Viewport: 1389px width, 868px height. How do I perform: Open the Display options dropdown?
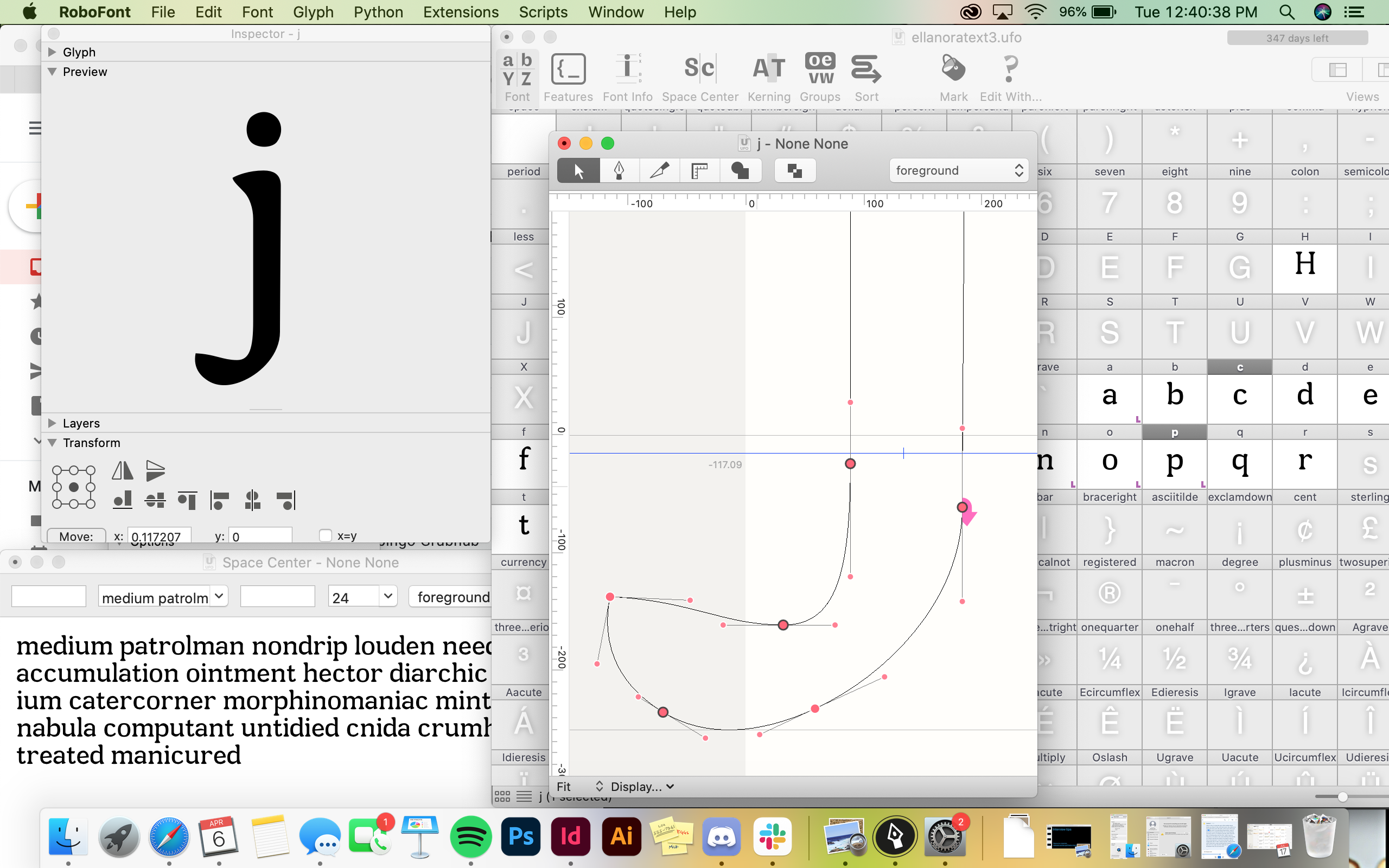pos(642,787)
